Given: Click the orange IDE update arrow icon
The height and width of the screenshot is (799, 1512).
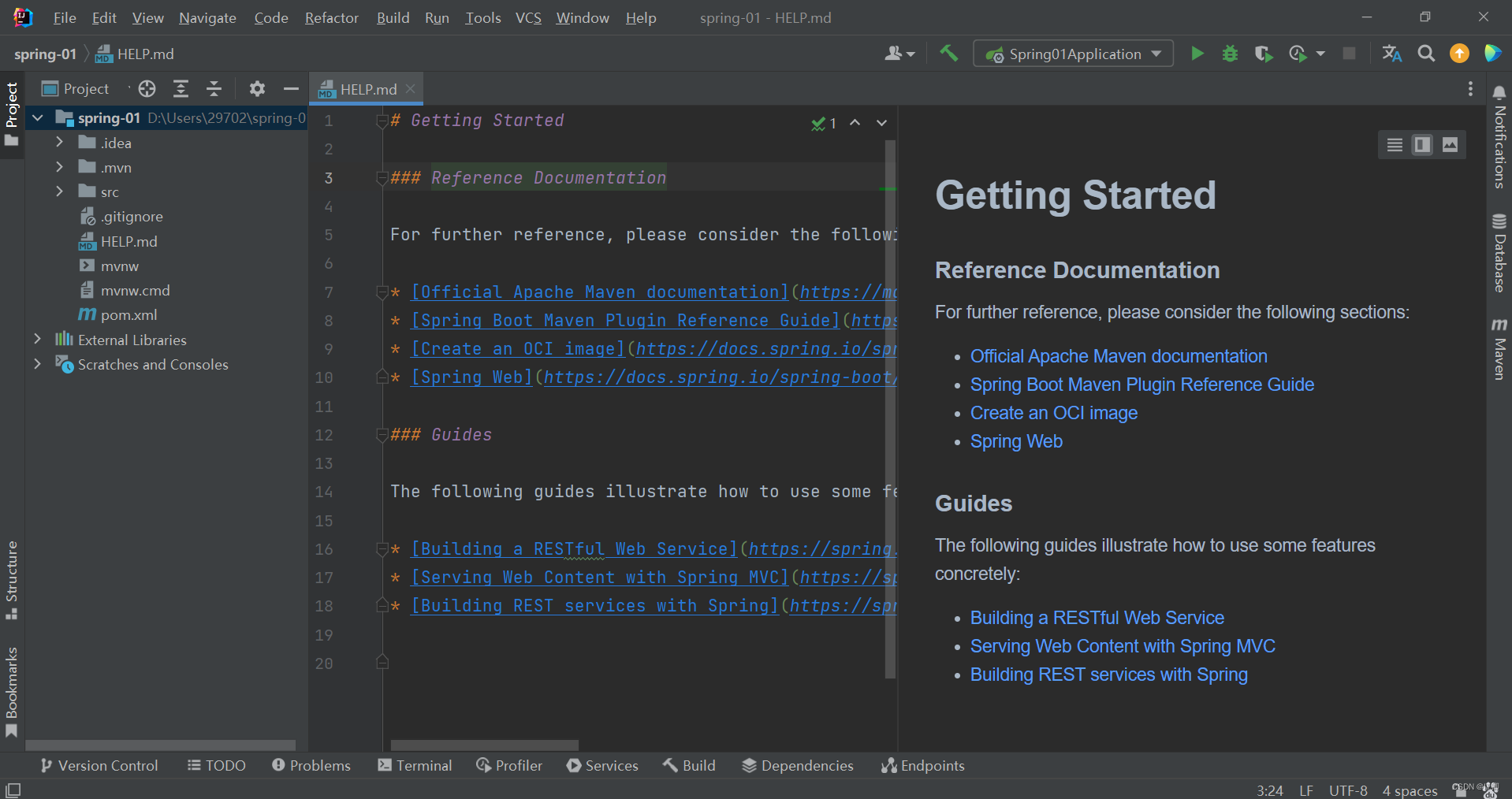Looking at the screenshot, I should [1459, 54].
